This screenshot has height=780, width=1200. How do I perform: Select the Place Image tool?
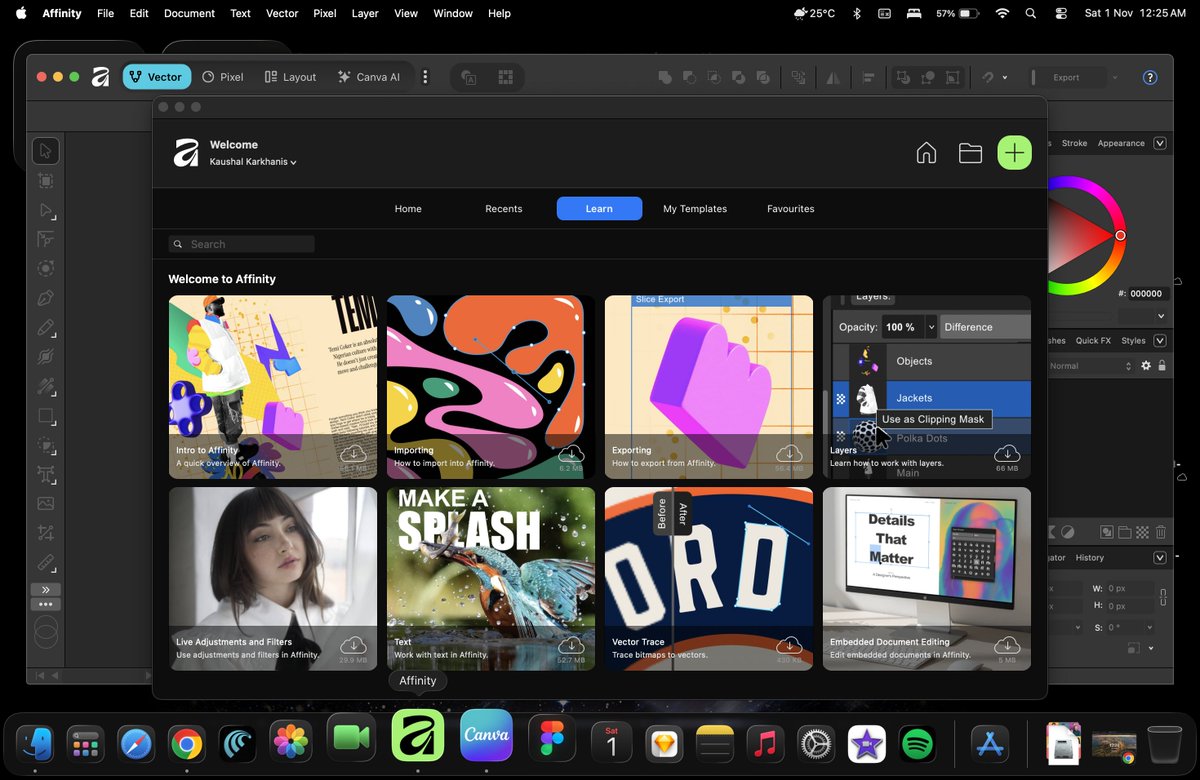tap(45, 504)
